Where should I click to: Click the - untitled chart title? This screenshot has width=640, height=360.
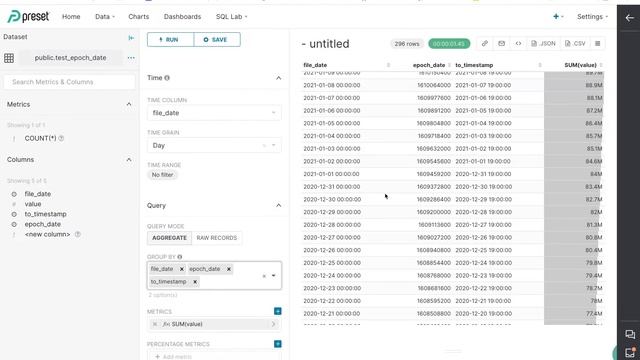coord(325,44)
